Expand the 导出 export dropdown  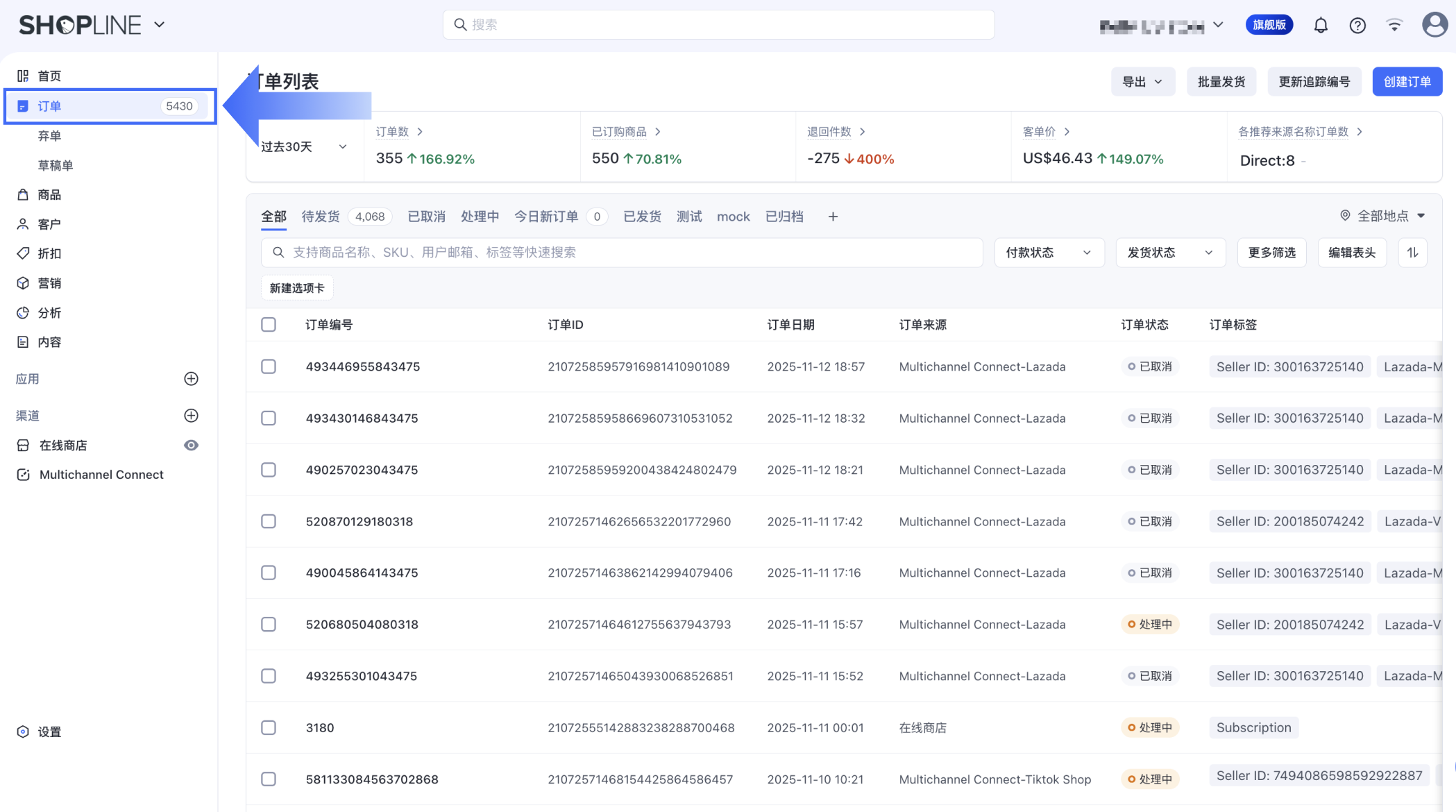coord(1142,82)
